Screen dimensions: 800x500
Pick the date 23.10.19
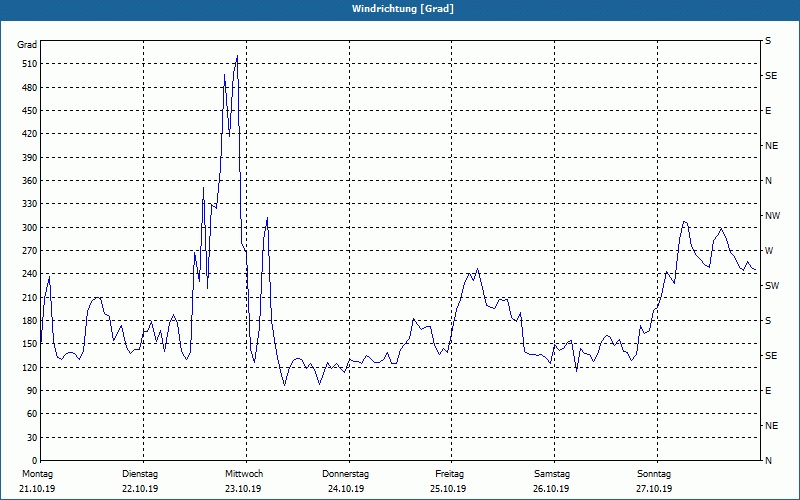click(243, 489)
